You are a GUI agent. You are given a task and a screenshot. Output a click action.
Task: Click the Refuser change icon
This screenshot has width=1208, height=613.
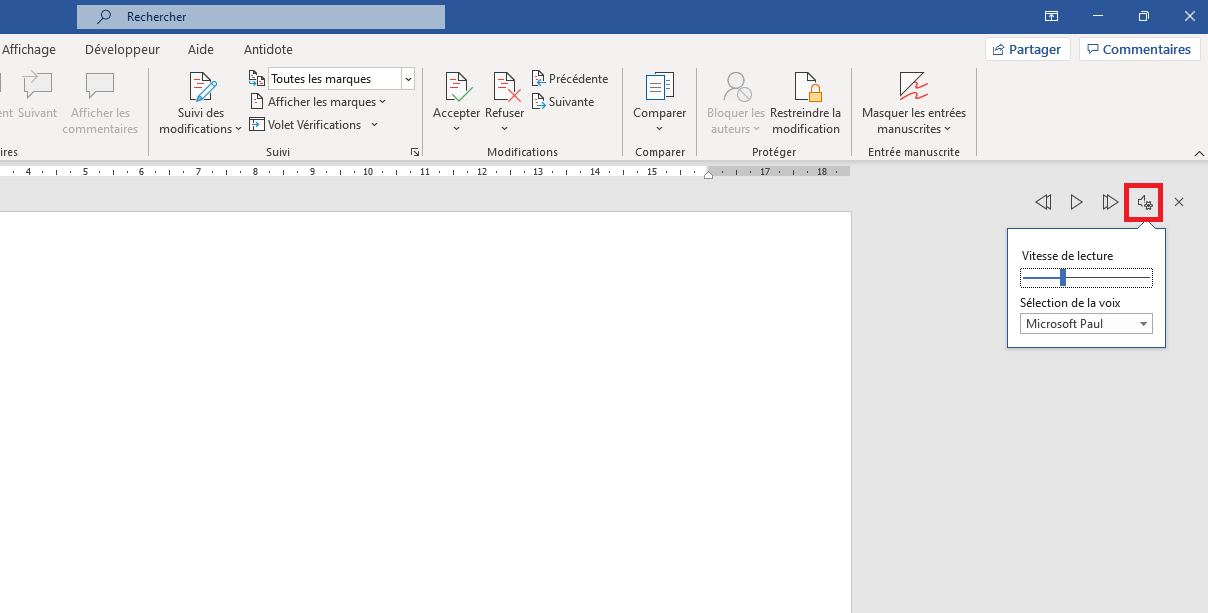point(505,87)
